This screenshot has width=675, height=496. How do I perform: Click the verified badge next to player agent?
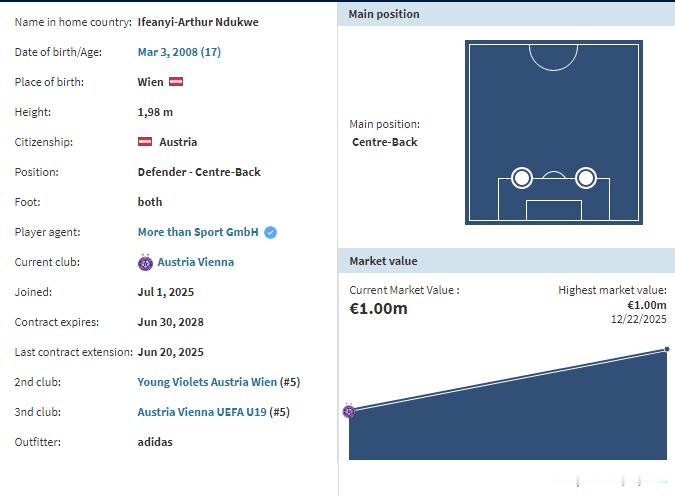(x=271, y=232)
